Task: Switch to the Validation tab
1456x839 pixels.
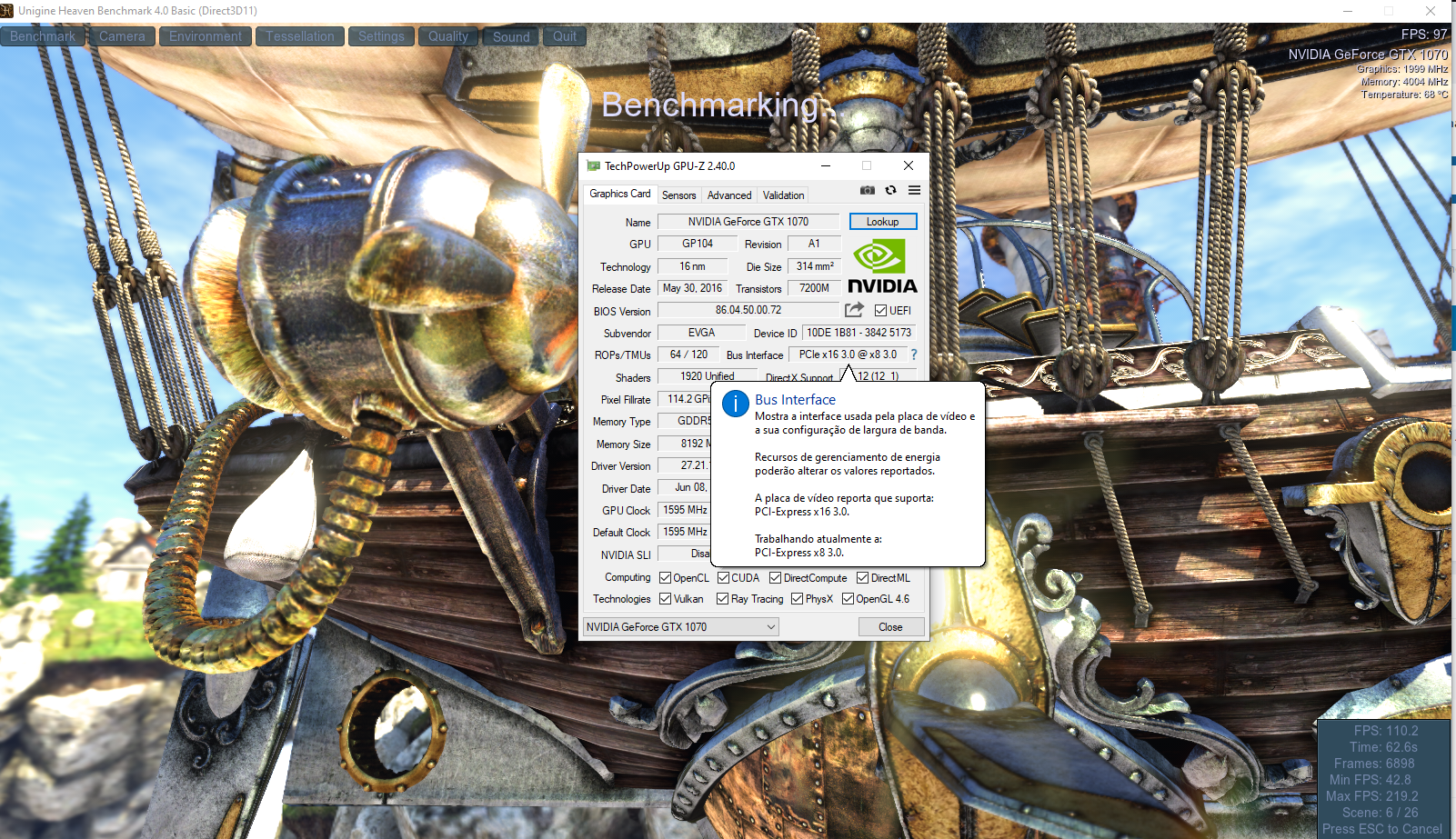Action: (783, 195)
